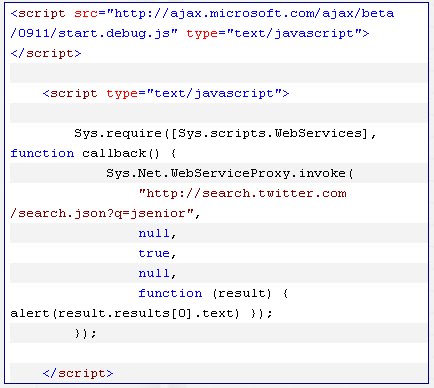This screenshot has width=434, height=388.
Task: Click the 'http://search.twitter.com' string
Action: (x=246, y=194)
